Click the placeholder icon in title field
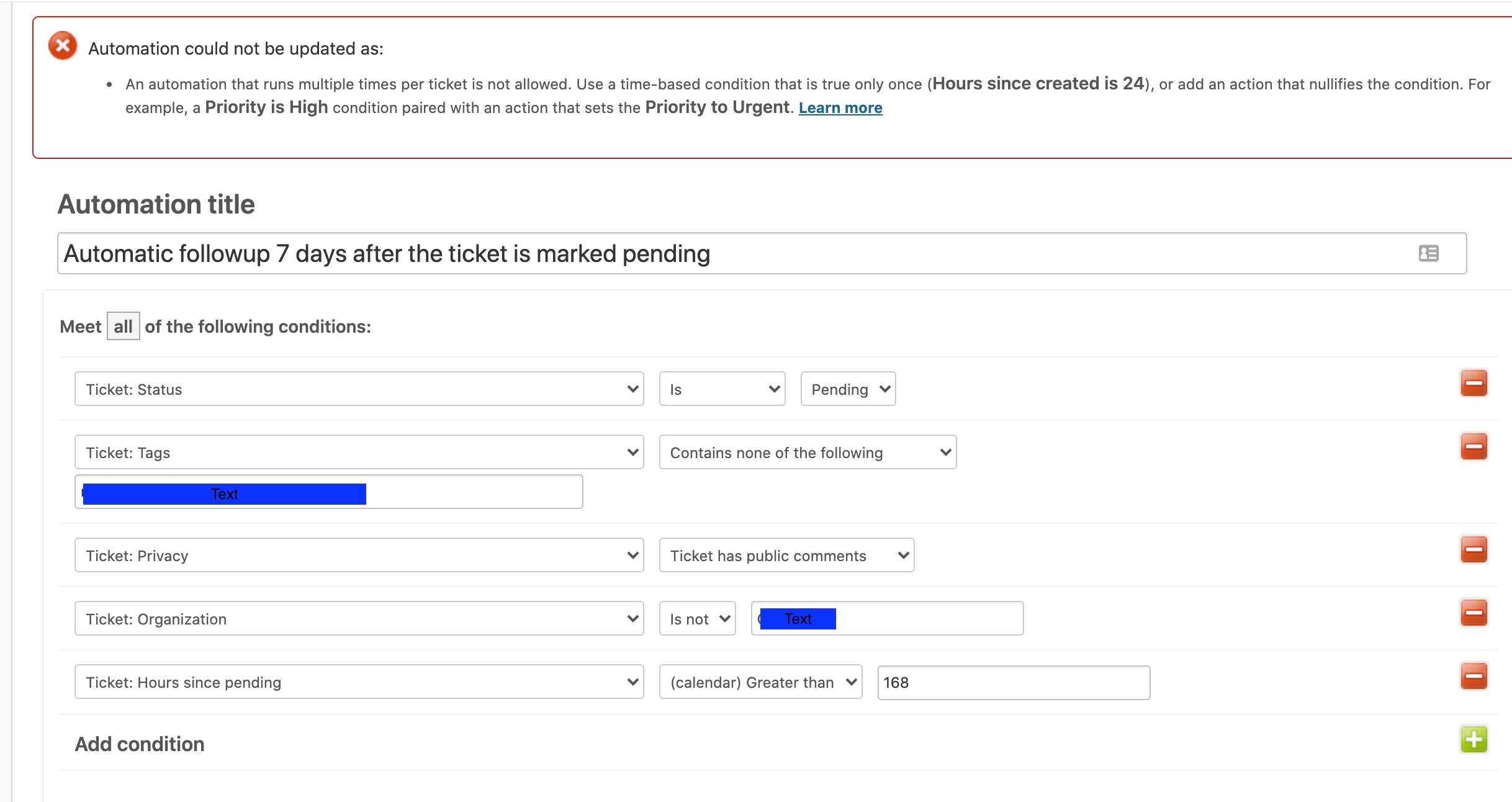 point(1428,253)
